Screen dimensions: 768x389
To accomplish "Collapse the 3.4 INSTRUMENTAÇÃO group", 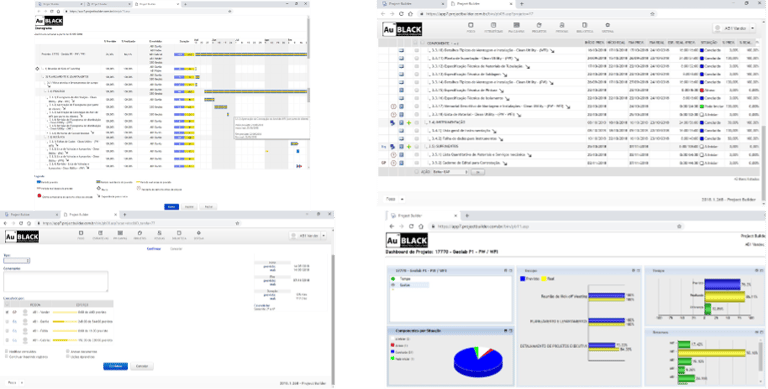I will click(x=425, y=123).
